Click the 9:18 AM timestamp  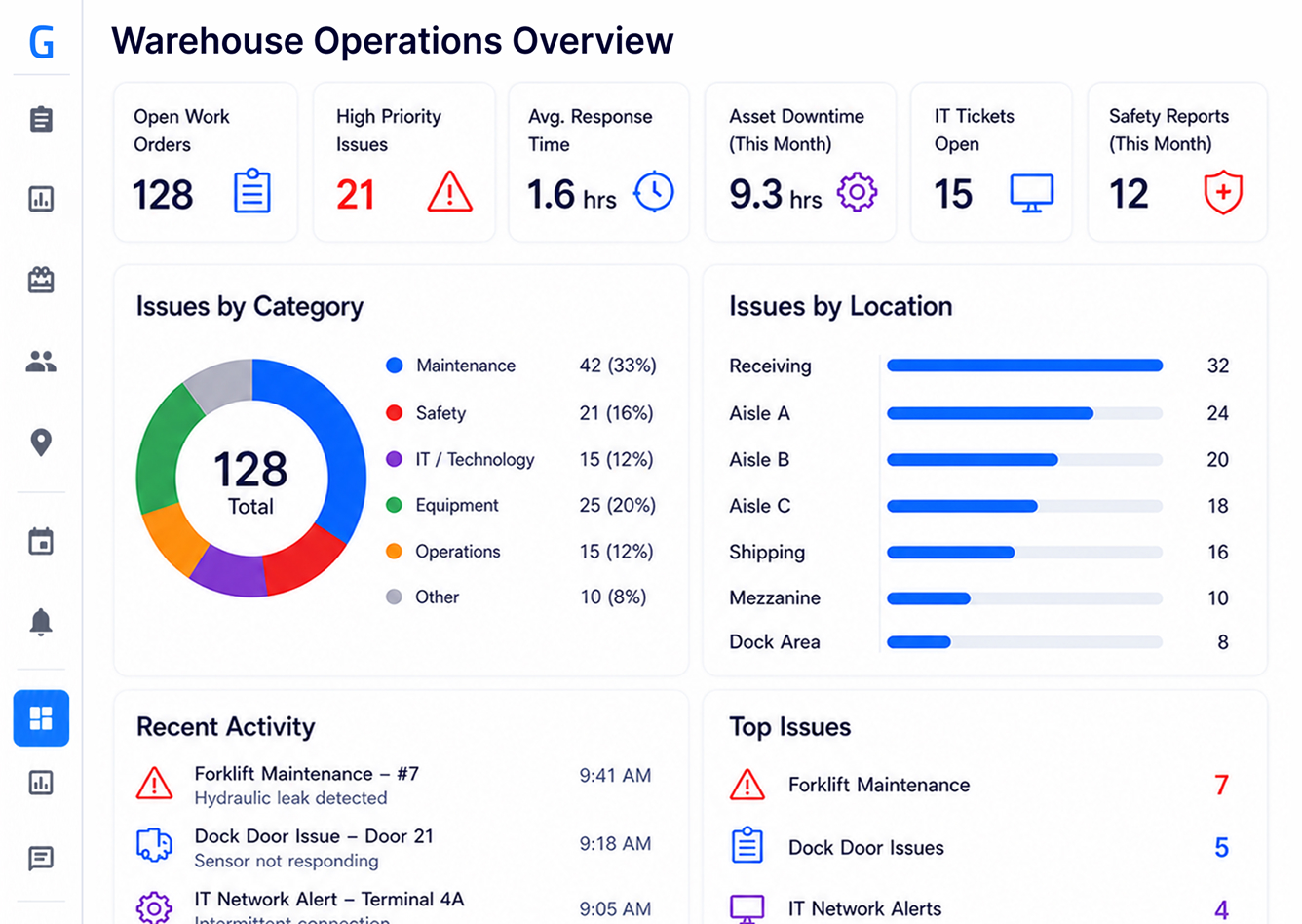click(615, 844)
